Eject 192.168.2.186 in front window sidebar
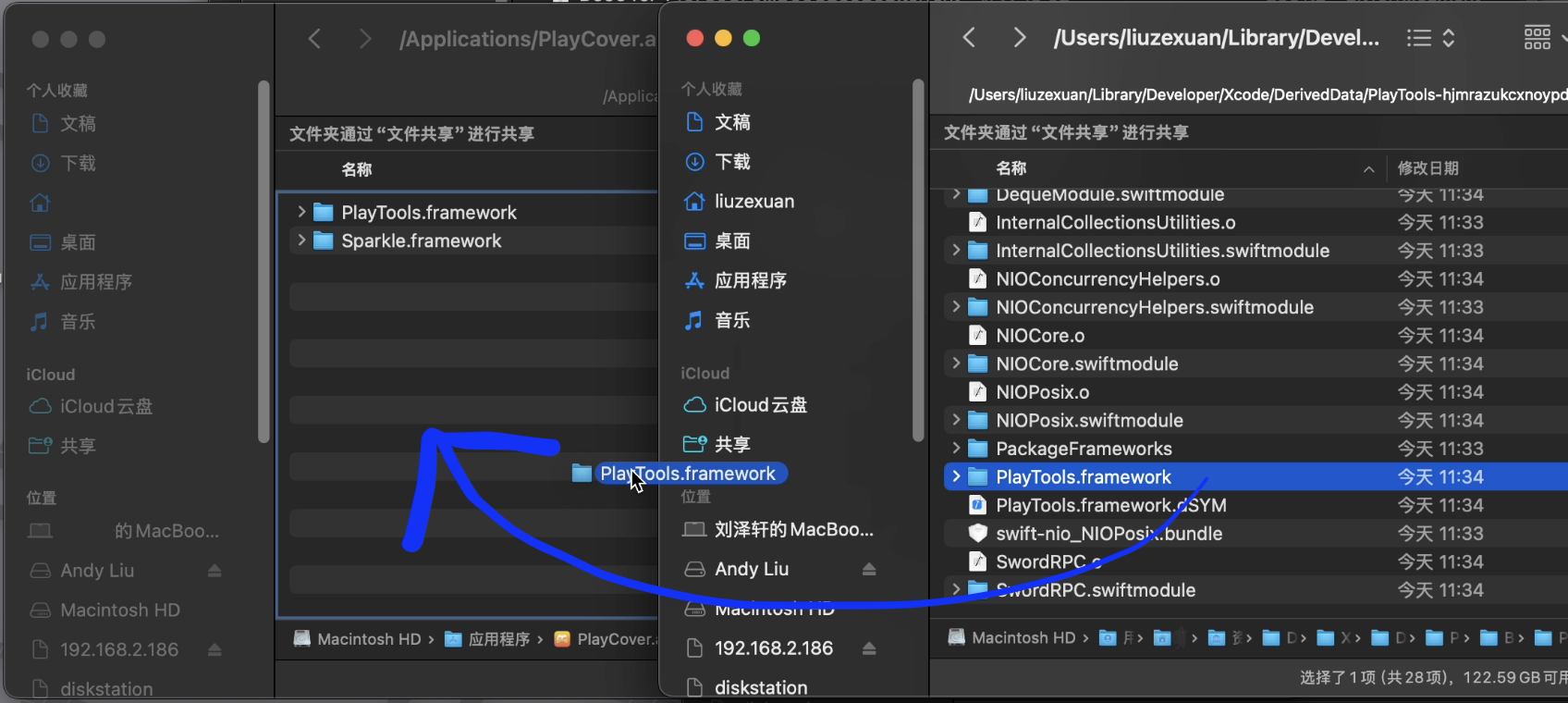This screenshot has width=1568, height=703. pos(869,648)
